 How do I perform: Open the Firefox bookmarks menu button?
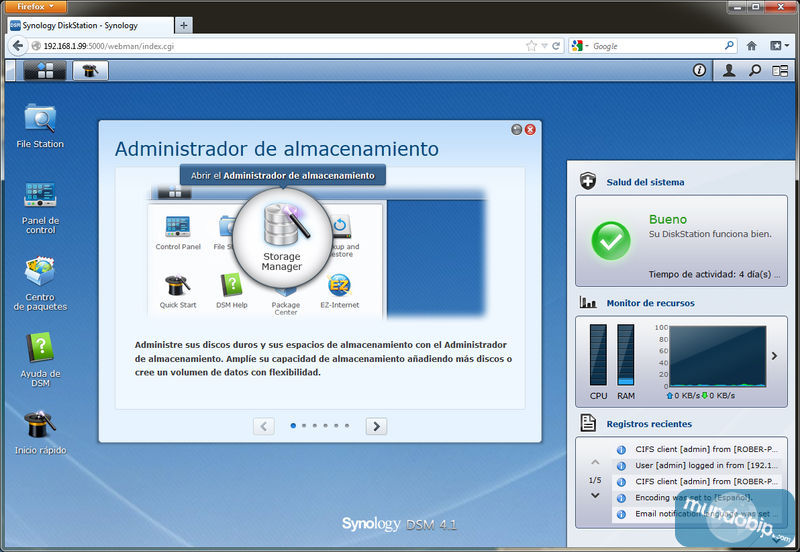click(x=779, y=46)
